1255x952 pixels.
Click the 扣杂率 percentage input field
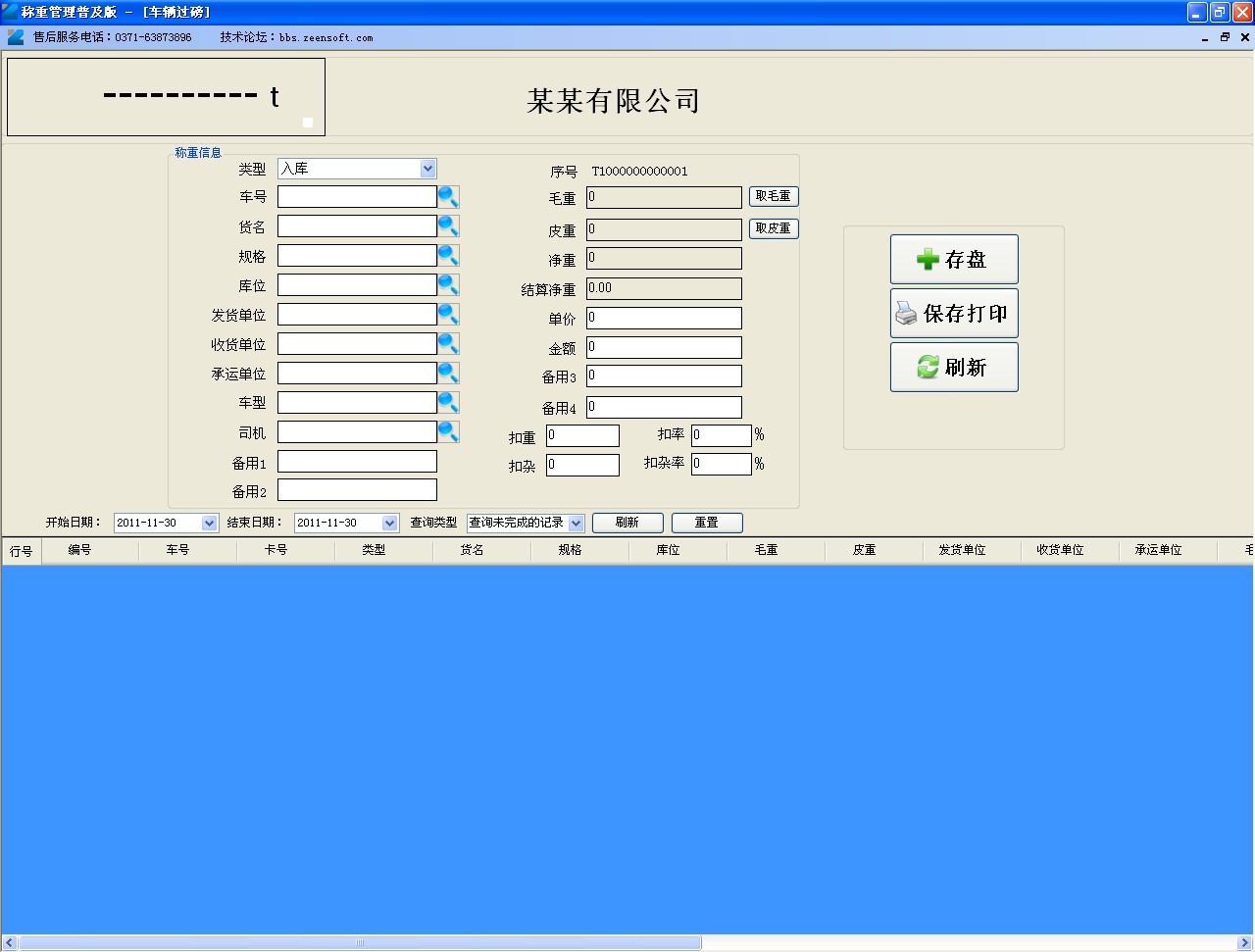point(722,464)
